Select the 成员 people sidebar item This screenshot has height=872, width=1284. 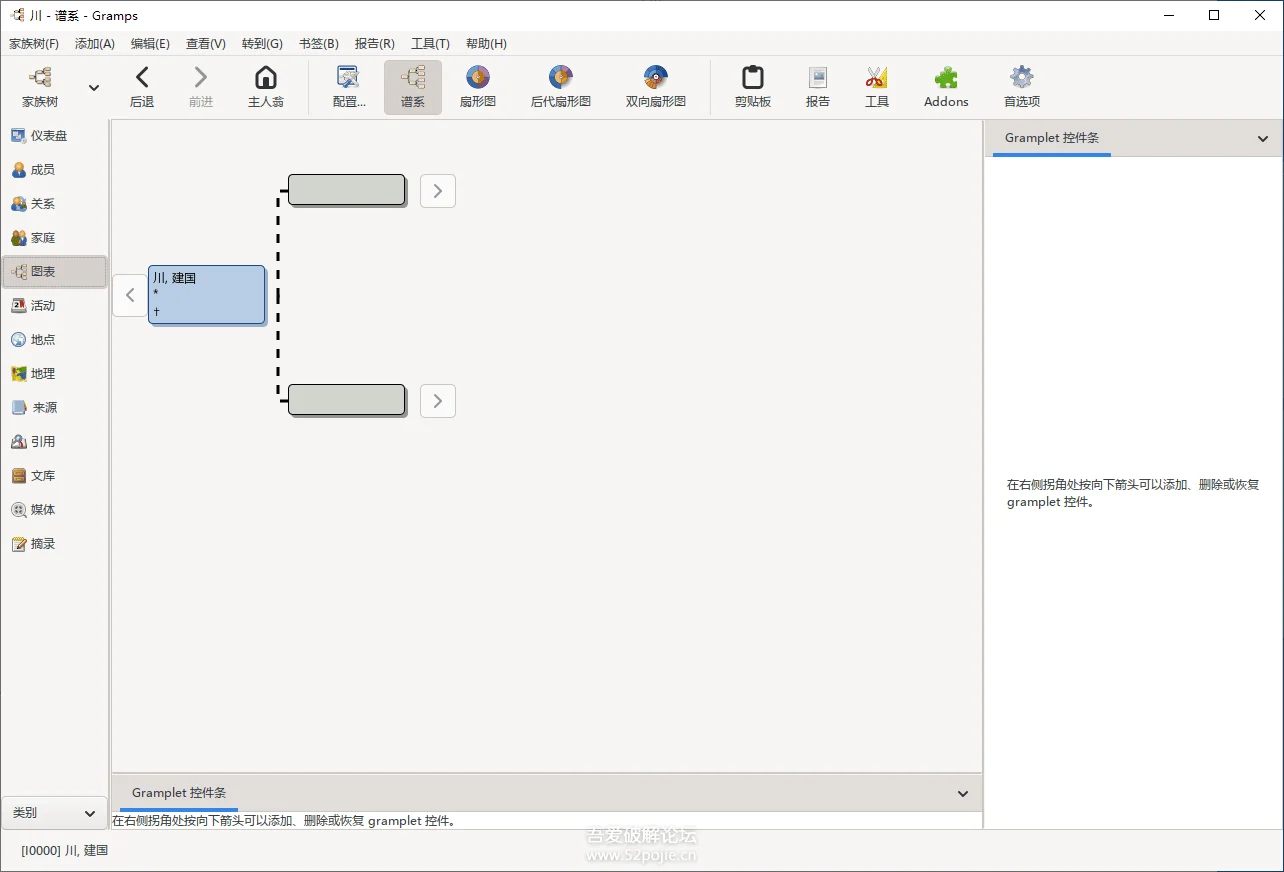(42, 170)
